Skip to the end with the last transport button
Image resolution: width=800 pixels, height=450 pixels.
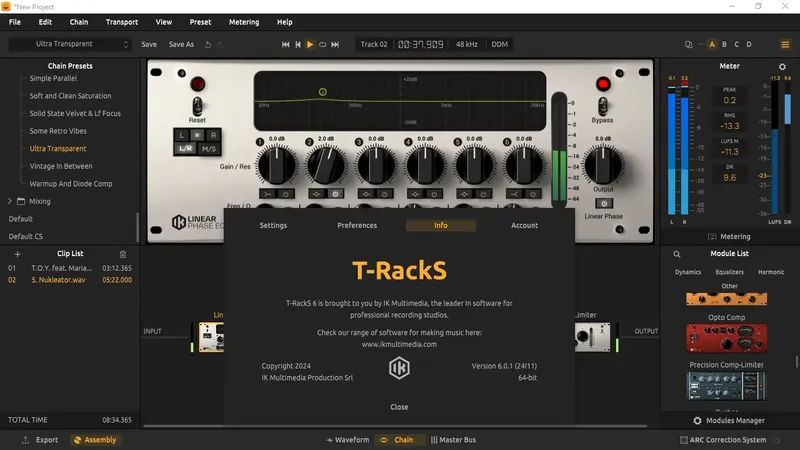pyautogui.click(x=335, y=44)
